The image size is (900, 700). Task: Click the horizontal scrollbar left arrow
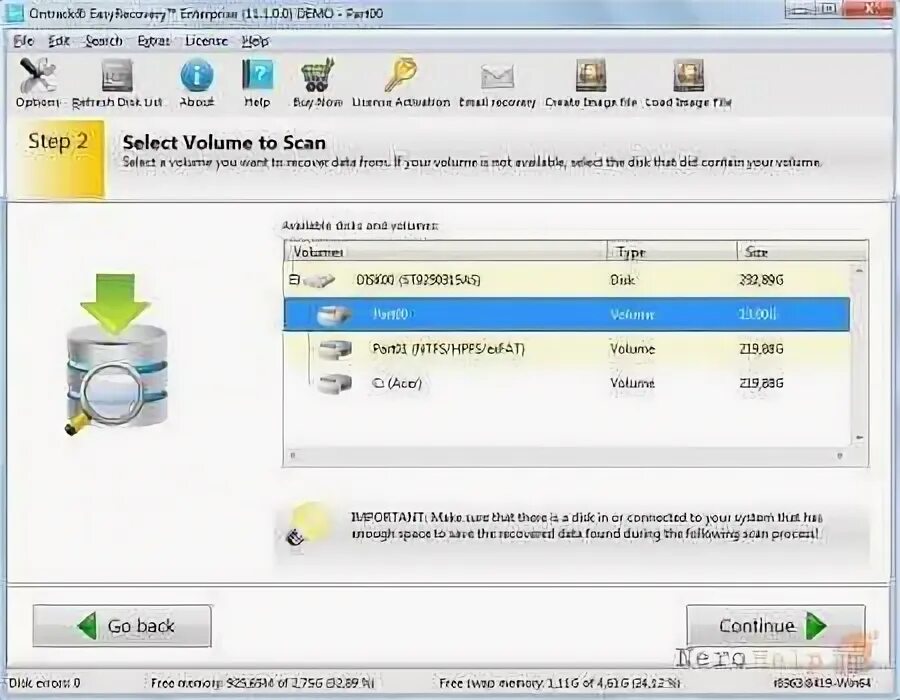coord(293,456)
